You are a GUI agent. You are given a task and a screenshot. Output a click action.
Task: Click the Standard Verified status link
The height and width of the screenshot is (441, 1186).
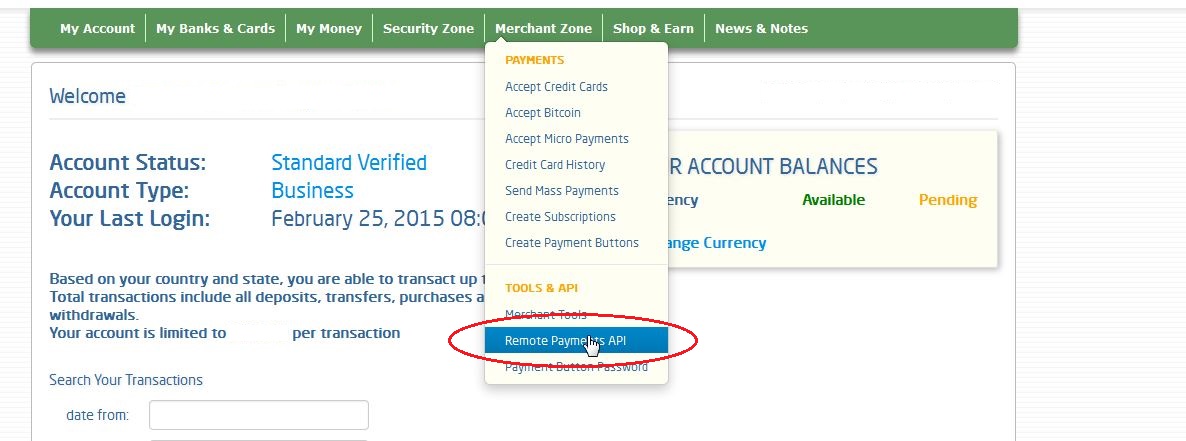349,163
